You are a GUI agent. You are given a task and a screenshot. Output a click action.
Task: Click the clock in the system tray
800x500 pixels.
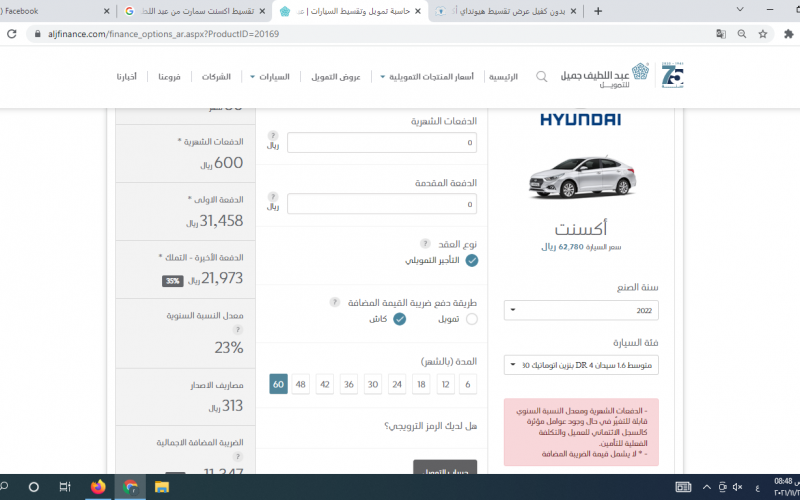coord(786,487)
